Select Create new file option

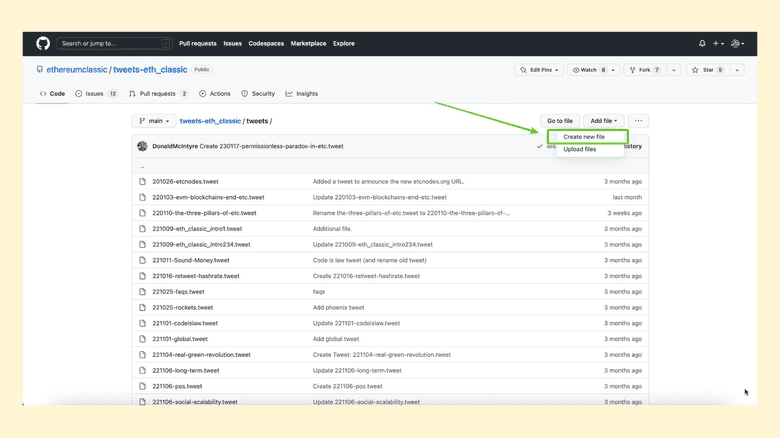[x=584, y=137]
